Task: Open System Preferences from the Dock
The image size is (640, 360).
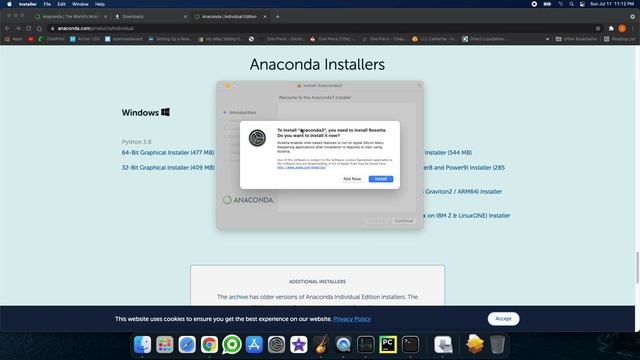Action: (276, 344)
